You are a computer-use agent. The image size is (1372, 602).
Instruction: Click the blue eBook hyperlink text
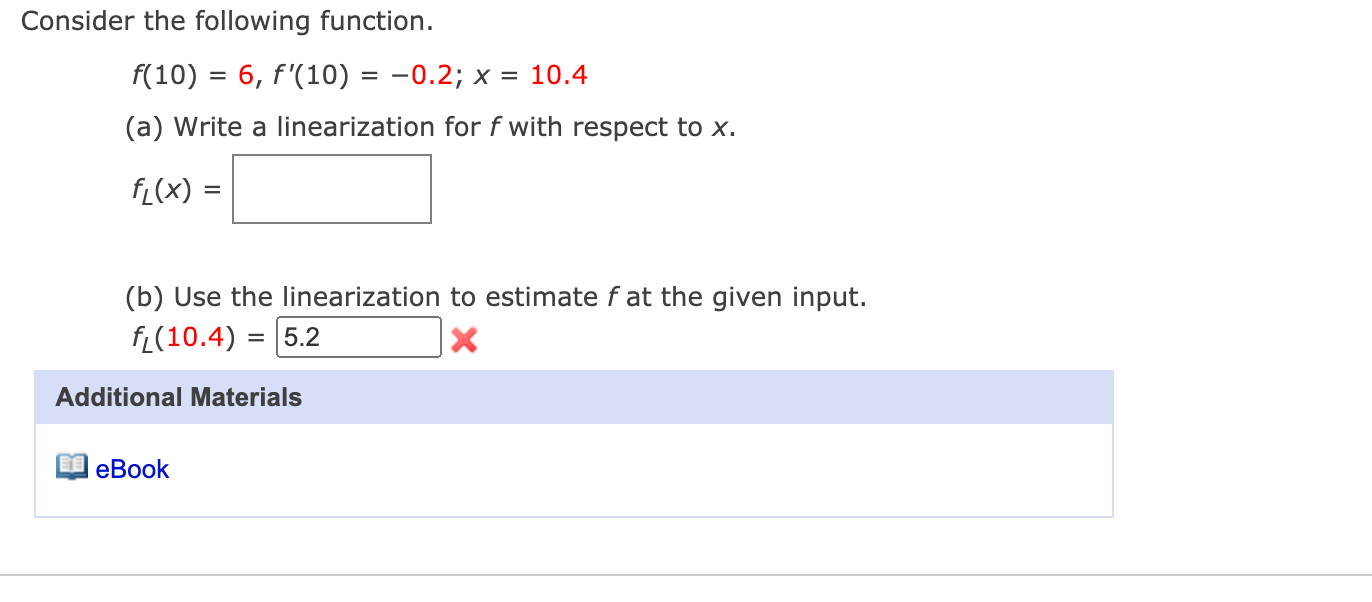130,469
